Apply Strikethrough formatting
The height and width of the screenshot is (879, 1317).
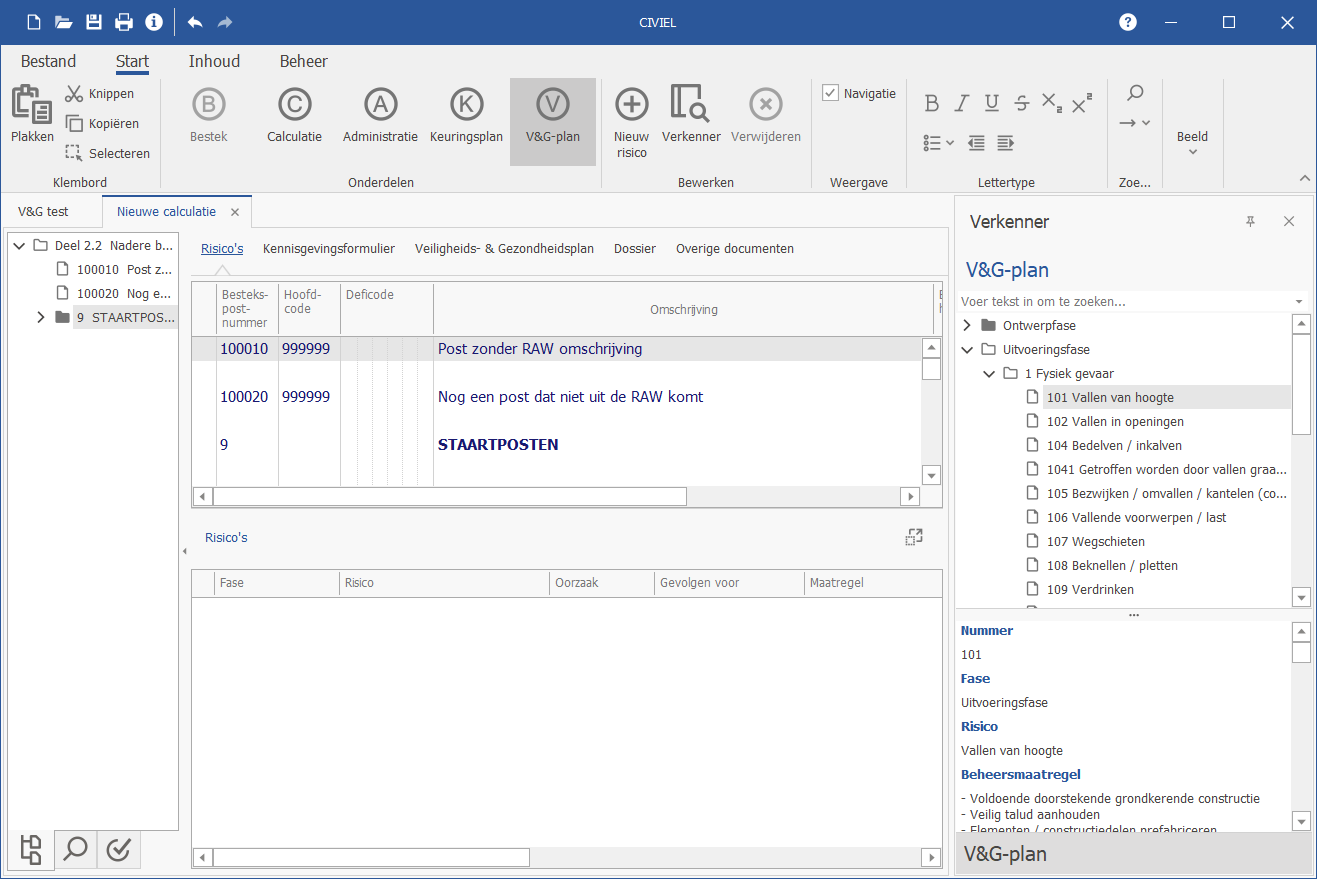coord(1022,103)
